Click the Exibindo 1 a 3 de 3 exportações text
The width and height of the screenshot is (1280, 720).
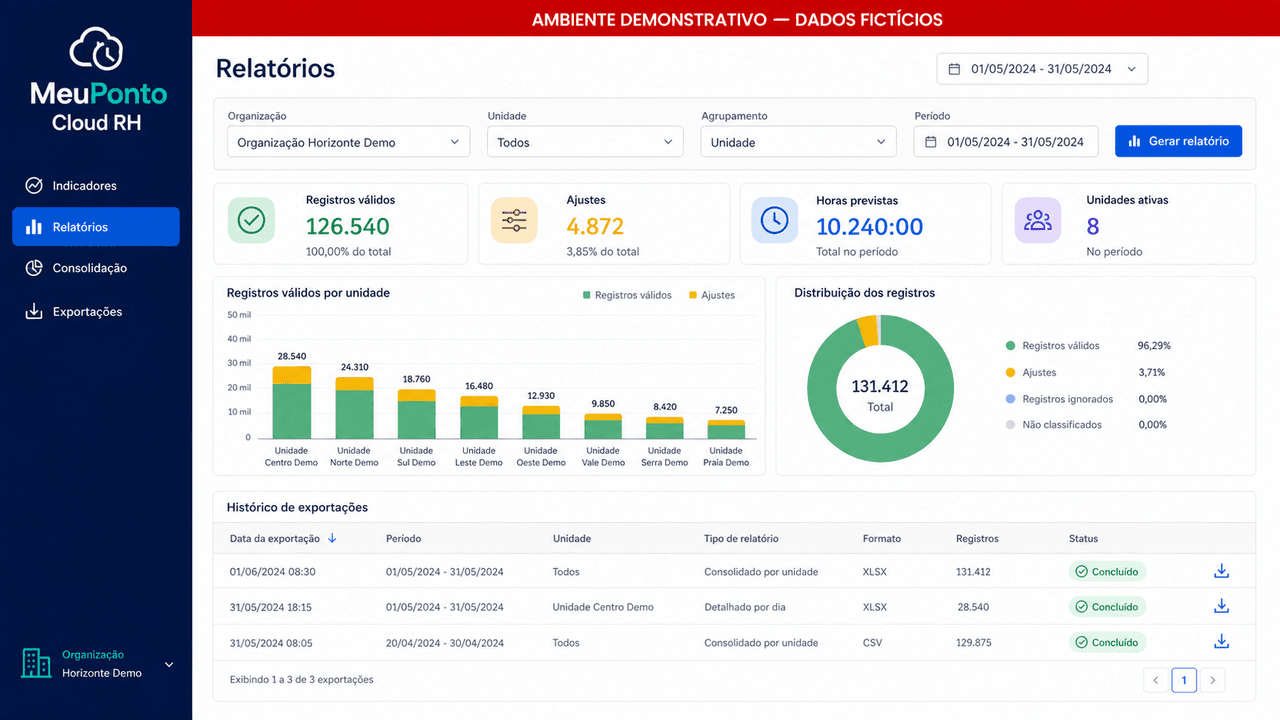(x=302, y=680)
